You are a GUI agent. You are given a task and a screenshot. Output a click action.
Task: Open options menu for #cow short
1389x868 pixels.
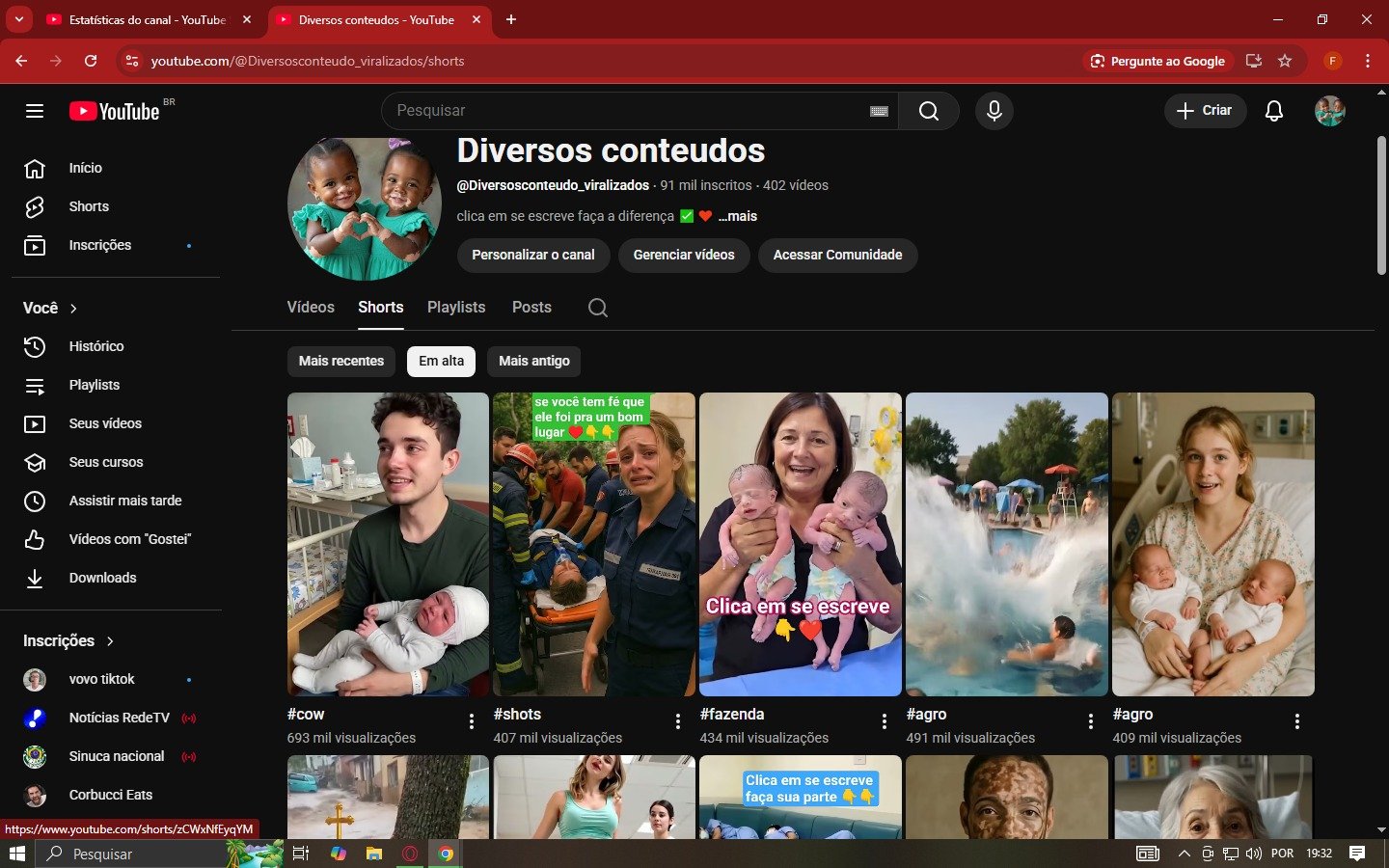471,721
